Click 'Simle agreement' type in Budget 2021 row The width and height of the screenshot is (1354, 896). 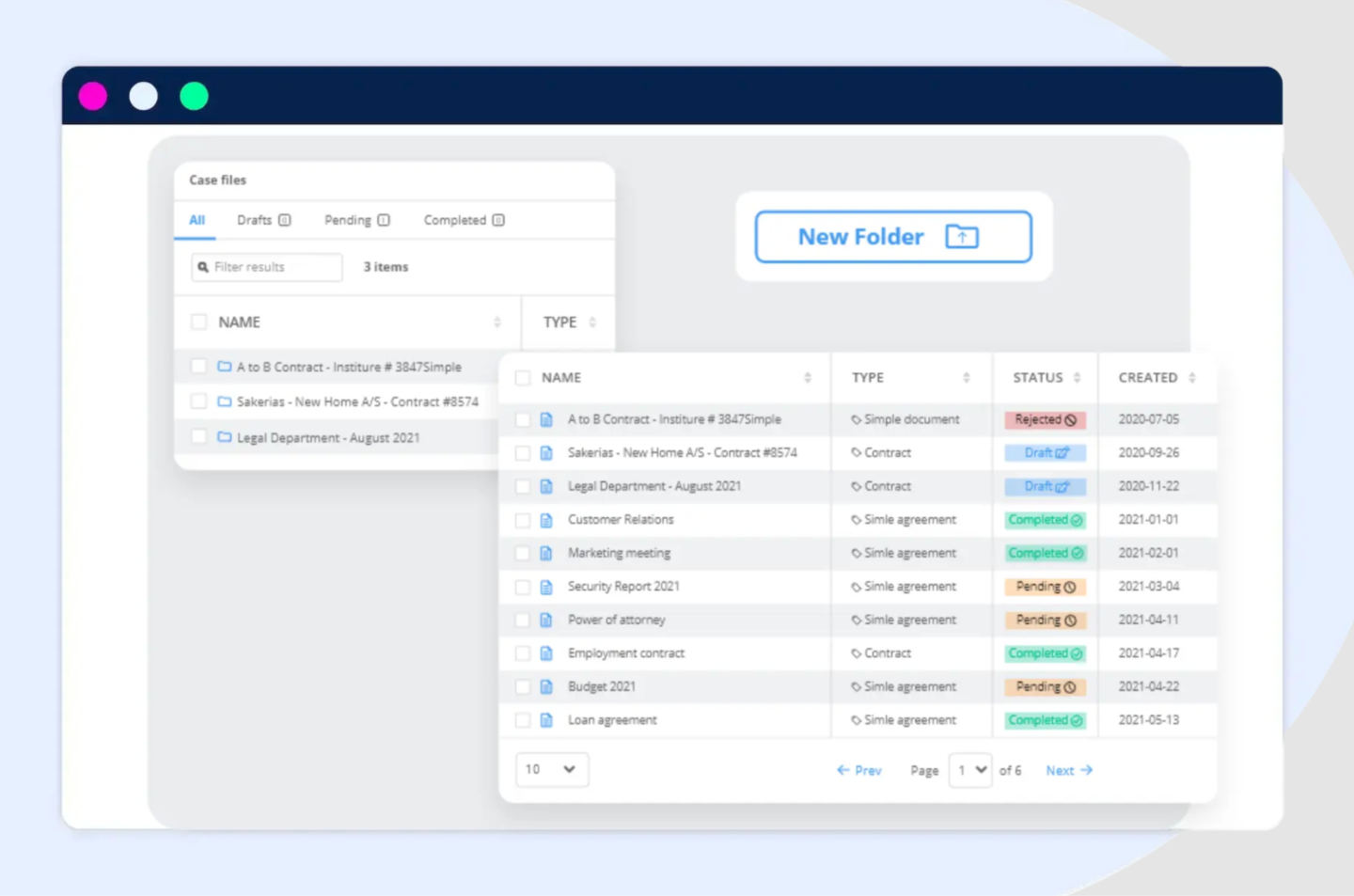point(910,687)
